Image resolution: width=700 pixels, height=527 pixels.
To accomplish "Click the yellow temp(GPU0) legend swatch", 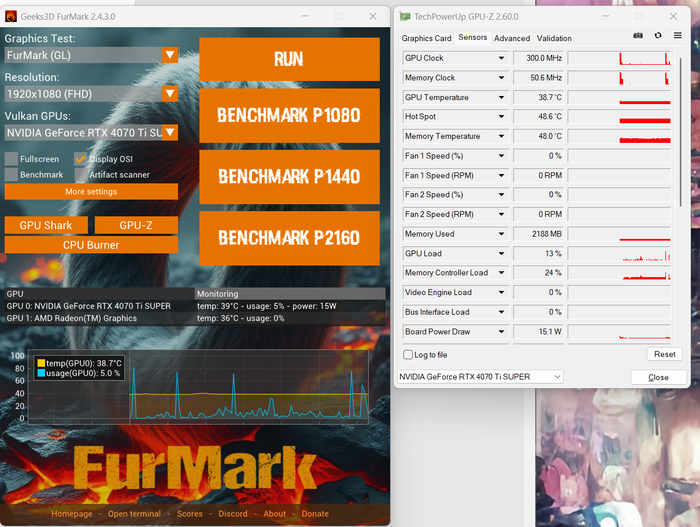I will pyautogui.click(x=41, y=363).
